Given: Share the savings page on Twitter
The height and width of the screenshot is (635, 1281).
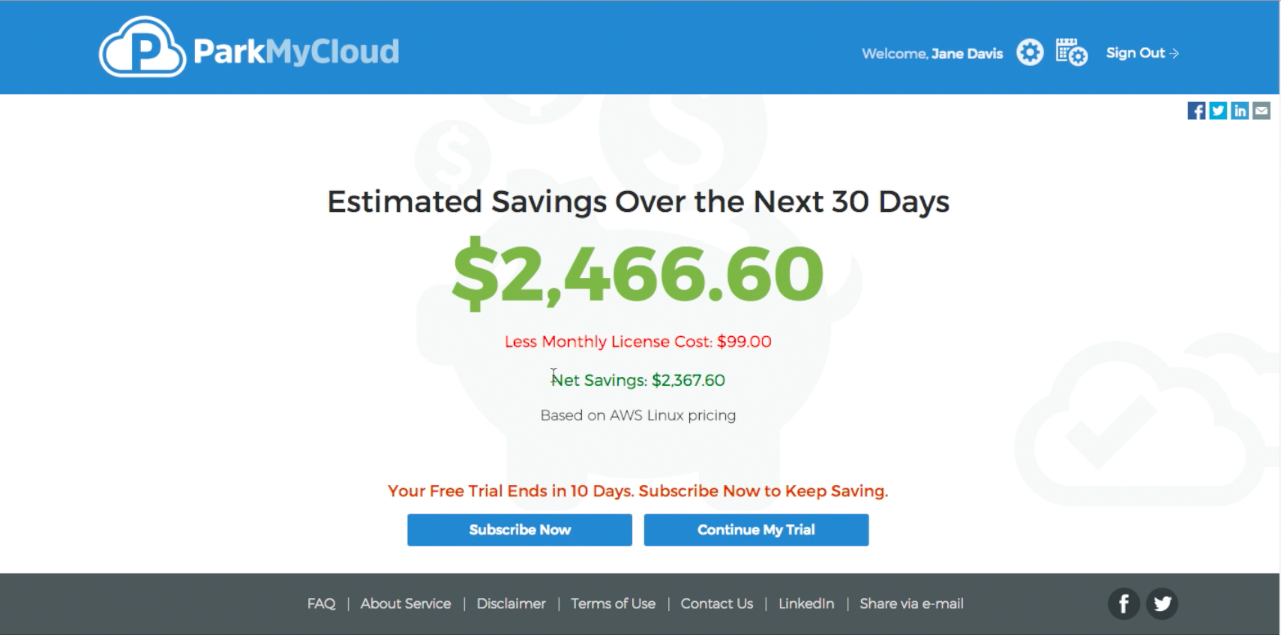Looking at the screenshot, I should pos(1218,110).
